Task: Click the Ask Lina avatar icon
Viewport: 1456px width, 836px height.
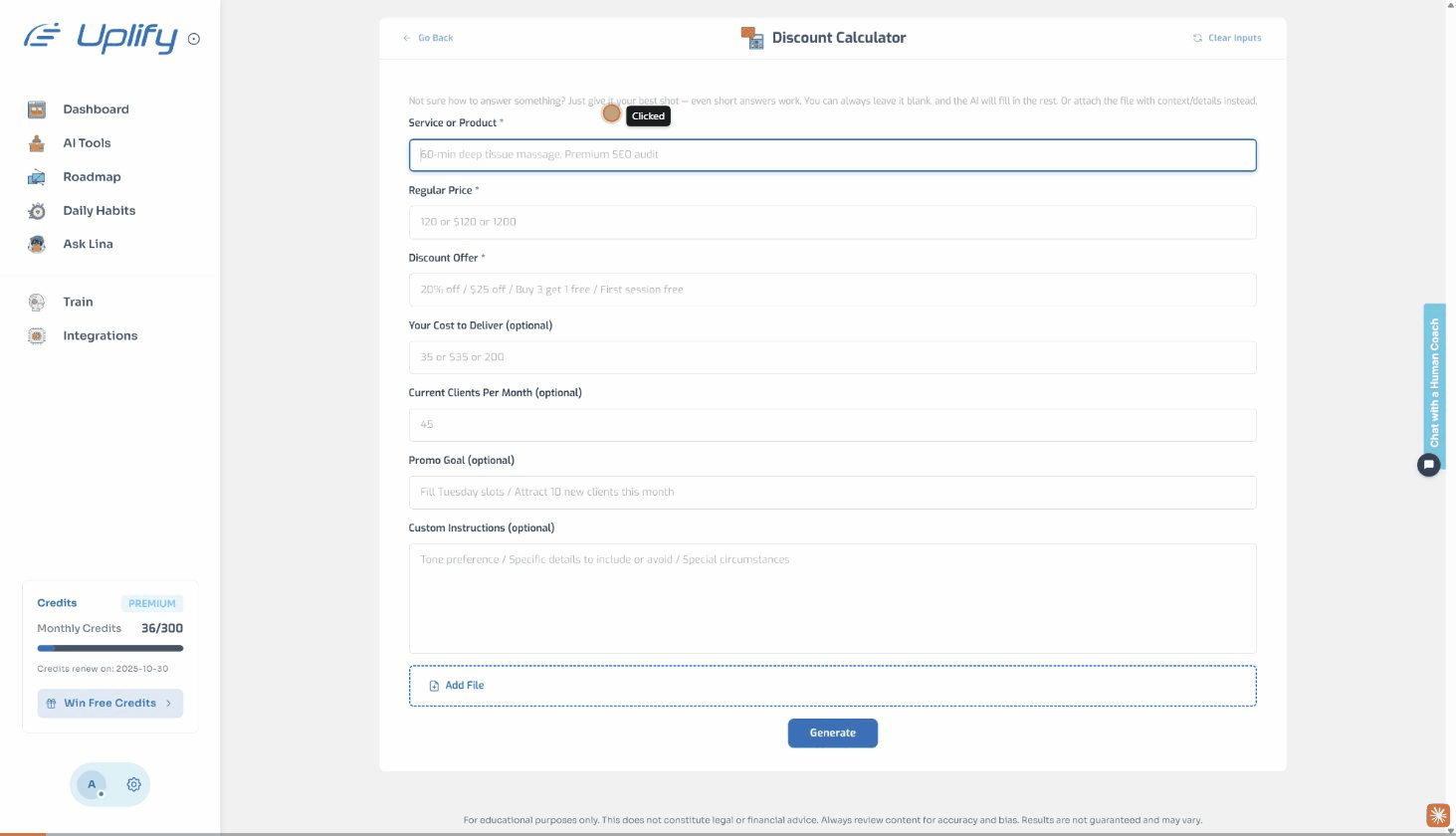Action: point(37,244)
